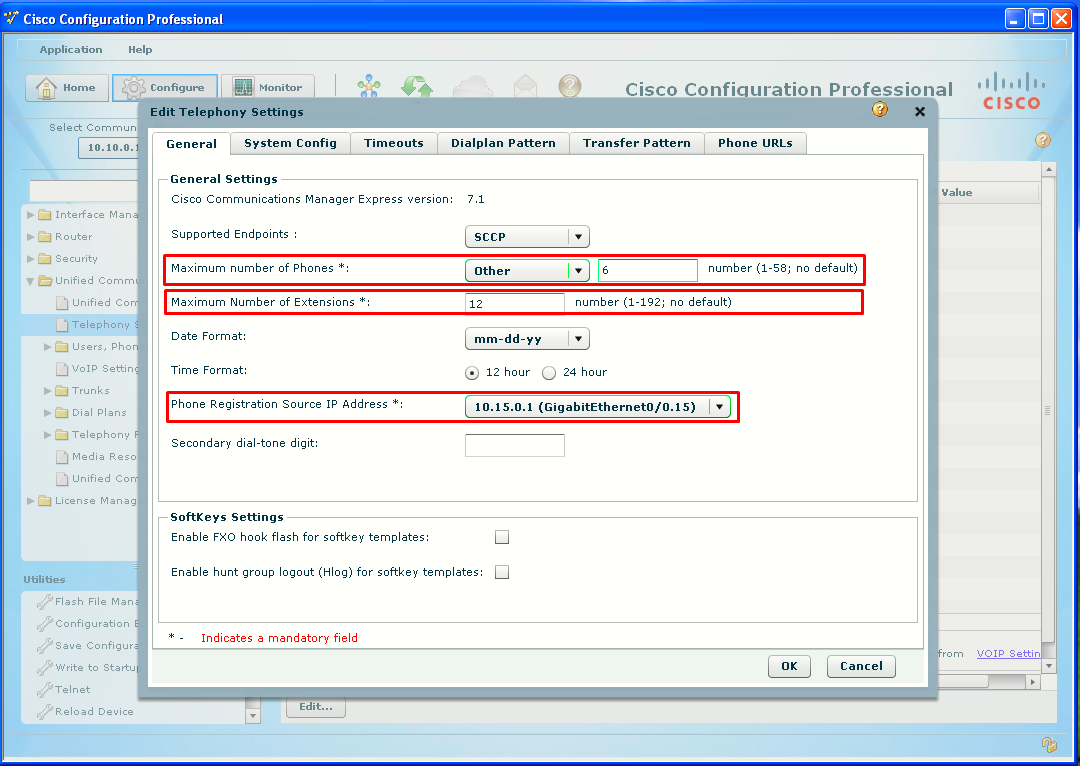This screenshot has width=1080, height=766.
Task: Select the 12 hour time format
Action: (x=472, y=373)
